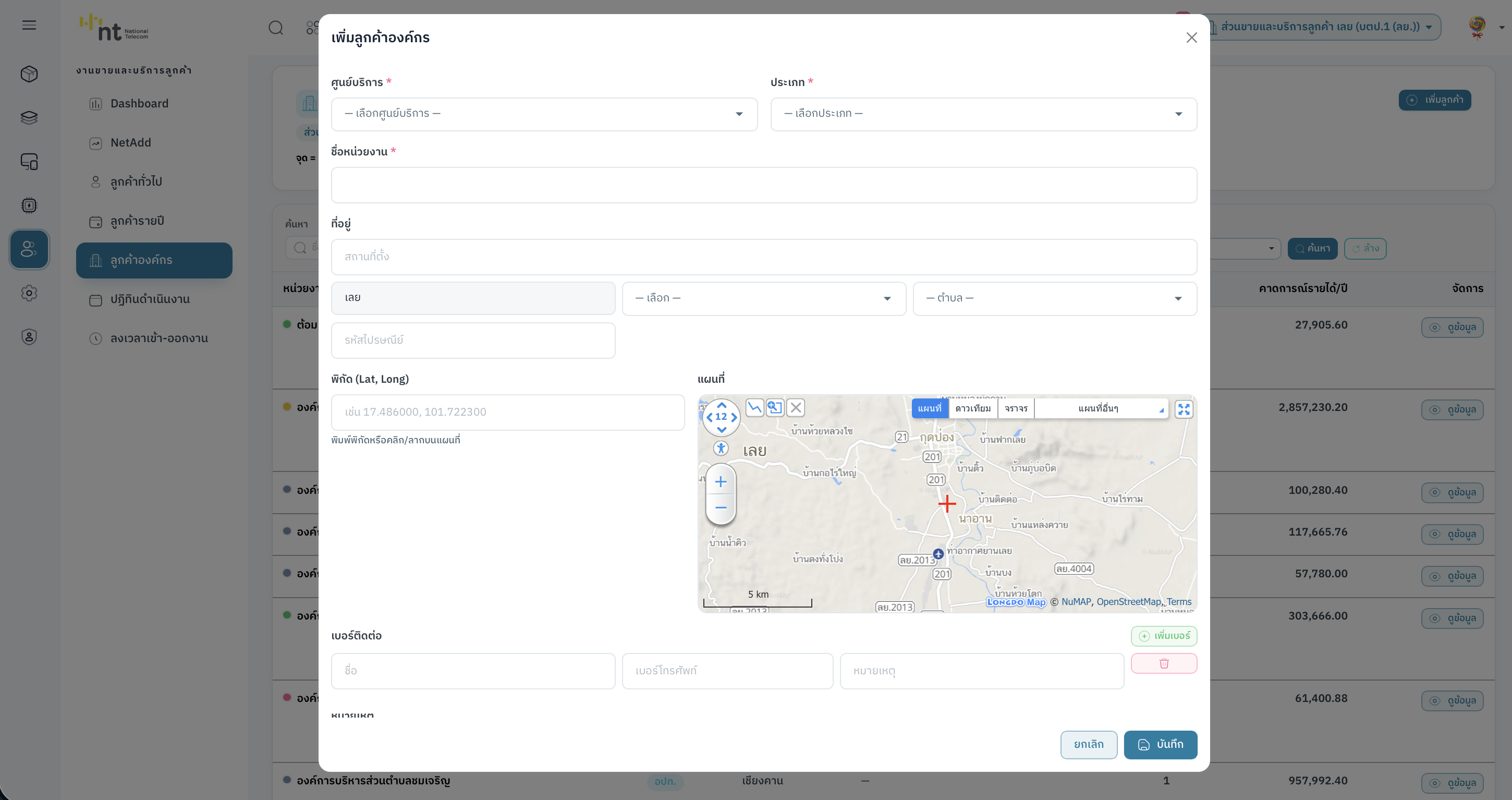Open Dashboard in the side menu
Image resolution: width=1512 pixels, height=800 pixels.
(154, 104)
